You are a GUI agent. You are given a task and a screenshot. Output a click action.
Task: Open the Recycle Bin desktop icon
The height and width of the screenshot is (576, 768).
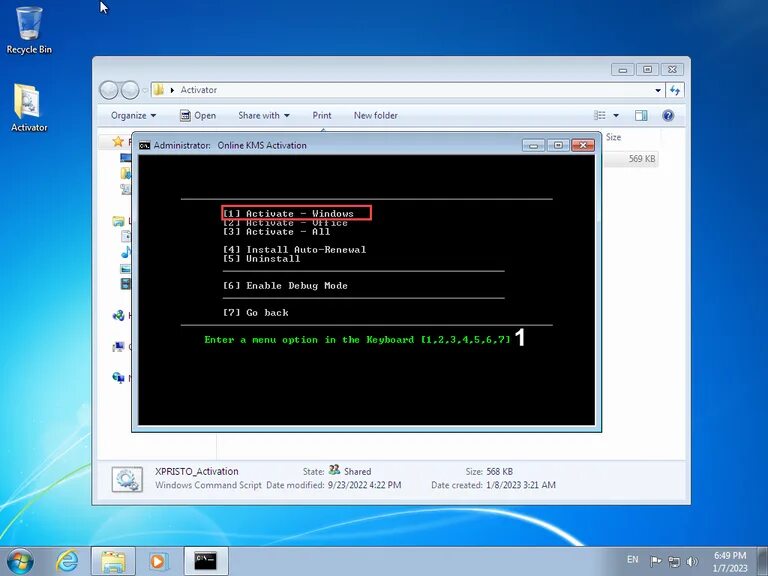point(29,30)
